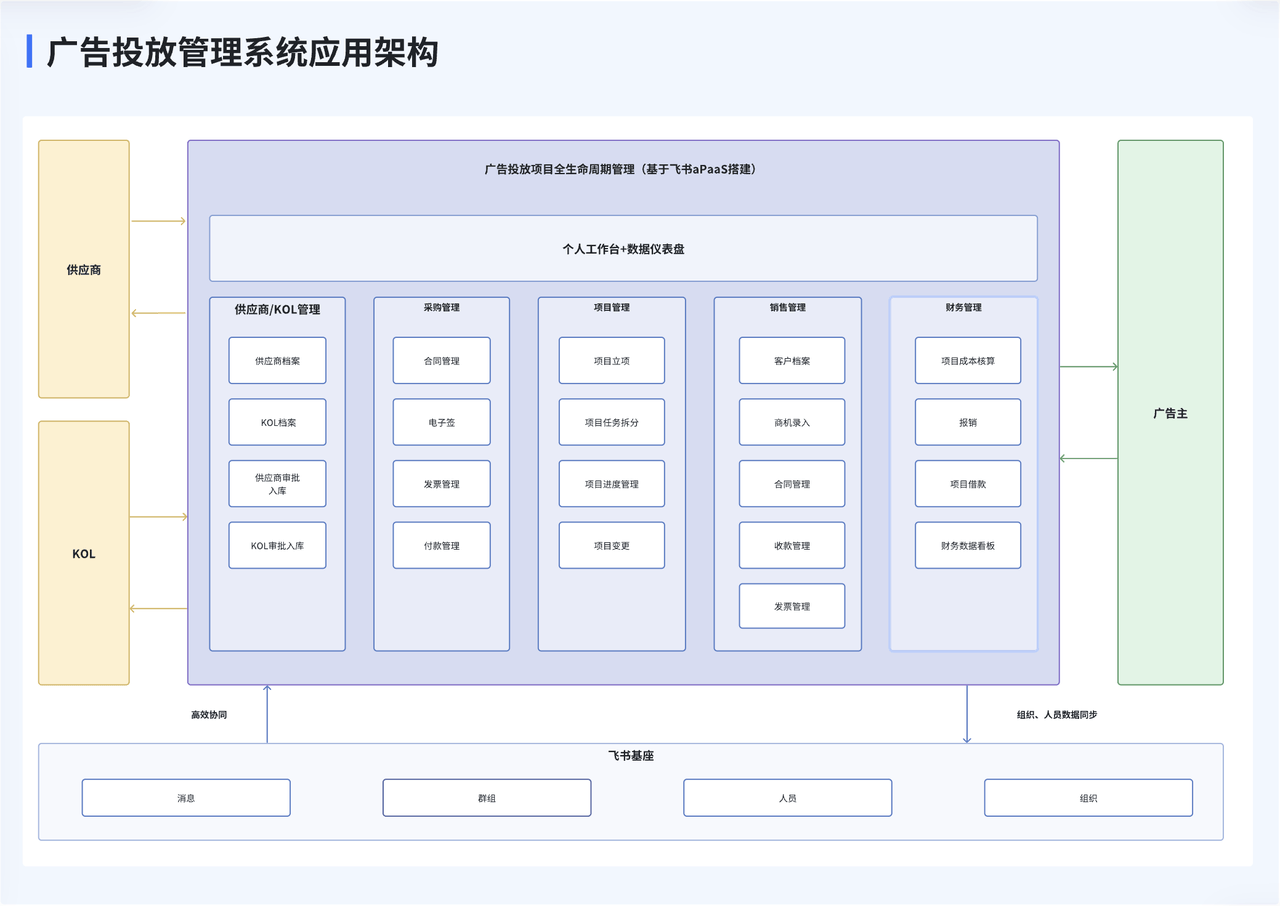Select the 项目任务拆分 box
This screenshot has height=906, width=1280.
612,422
